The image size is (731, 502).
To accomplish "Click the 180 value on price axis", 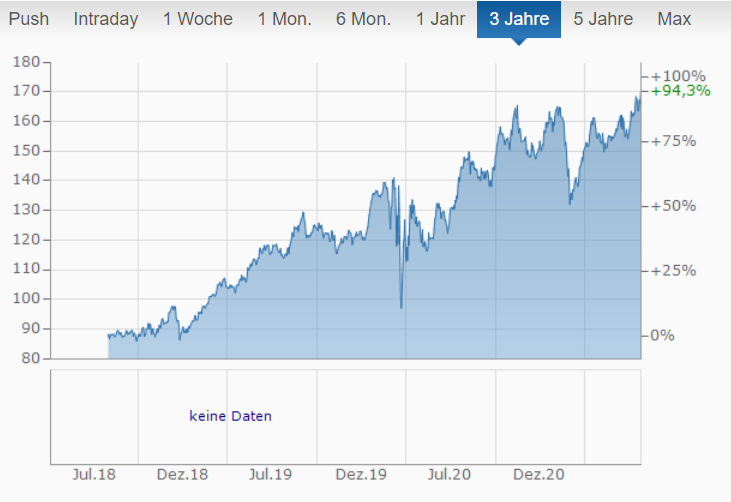I will [26, 62].
